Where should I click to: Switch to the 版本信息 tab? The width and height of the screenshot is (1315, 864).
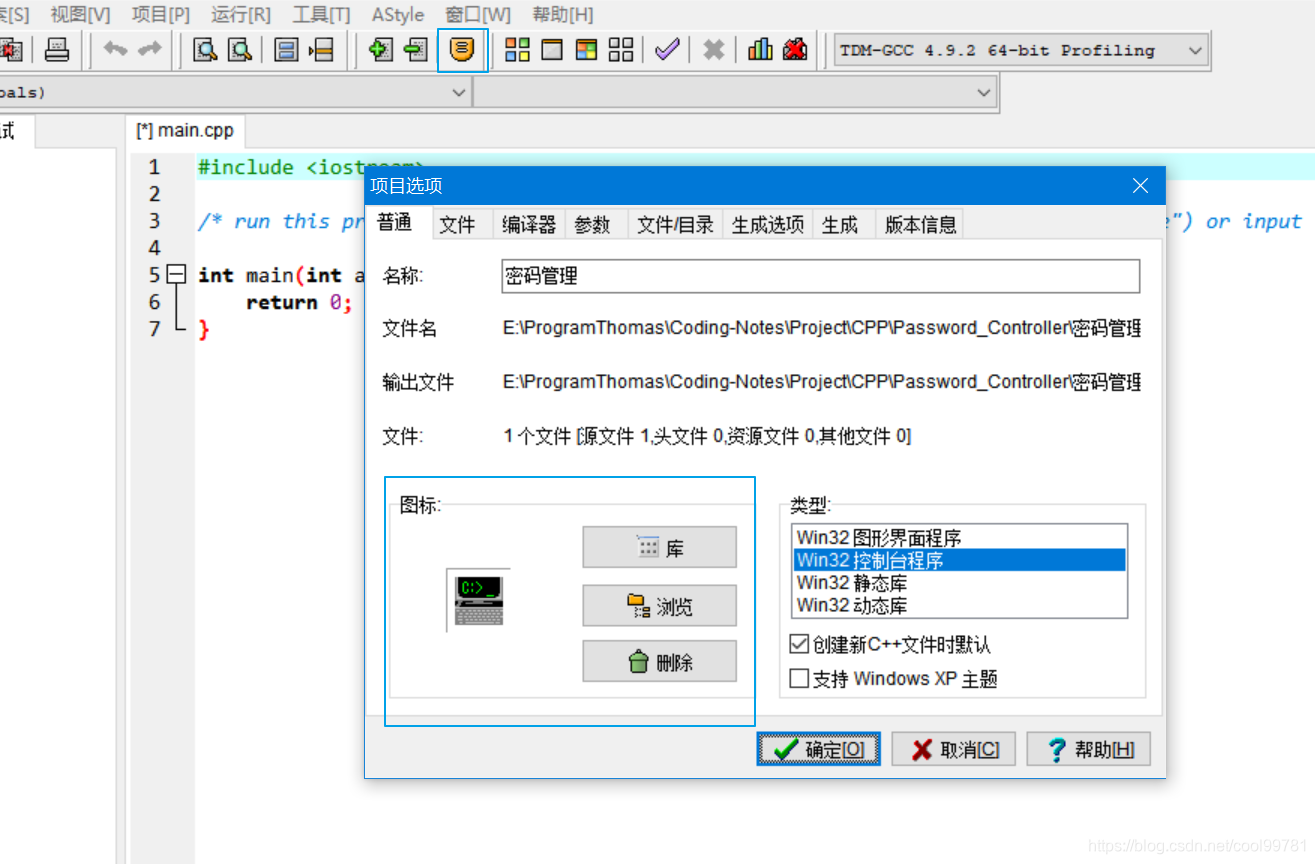(921, 225)
